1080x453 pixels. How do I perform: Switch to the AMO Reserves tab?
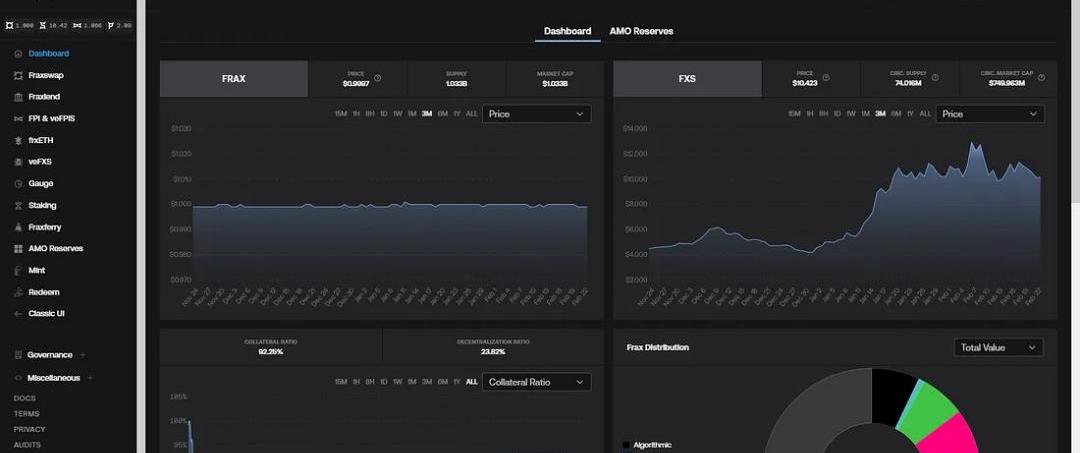pyautogui.click(x=641, y=31)
